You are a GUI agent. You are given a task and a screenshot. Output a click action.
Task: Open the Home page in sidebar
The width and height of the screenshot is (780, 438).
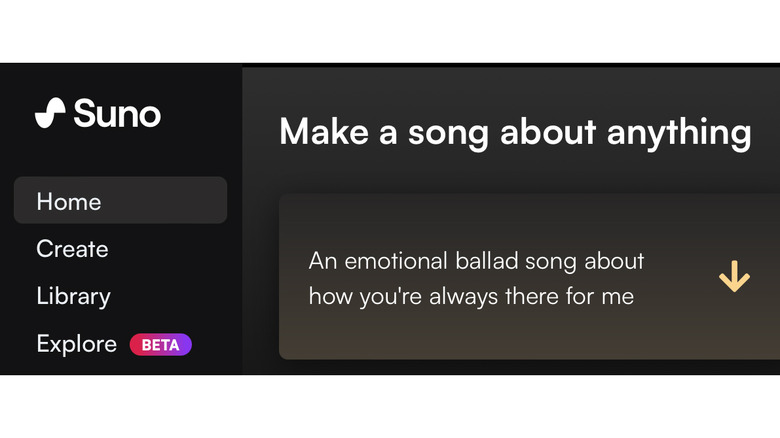tap(69, 201)
